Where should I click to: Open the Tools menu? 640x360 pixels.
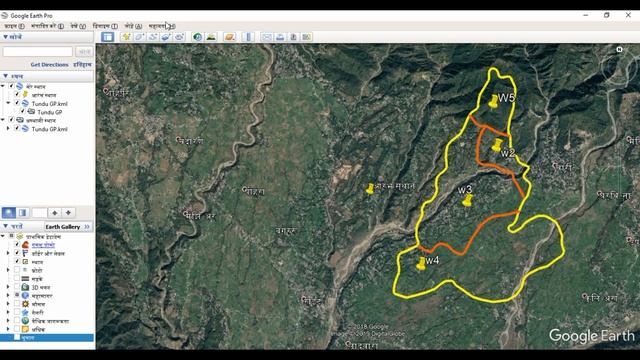coord(105,26)
